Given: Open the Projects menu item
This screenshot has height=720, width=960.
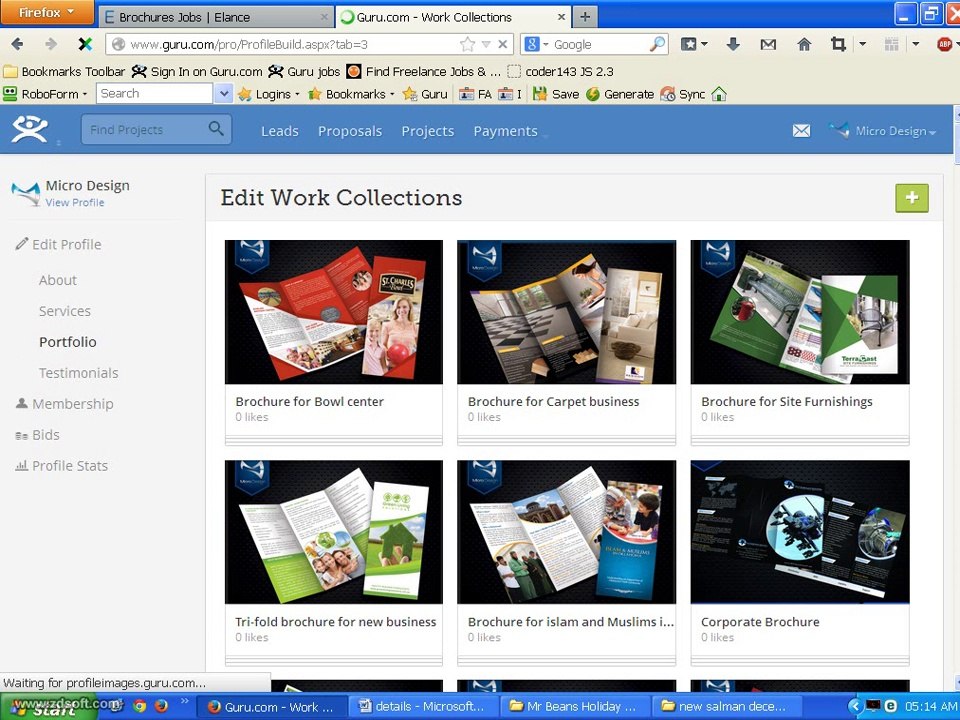Looking at the screenshot, I should click(427, 131).
